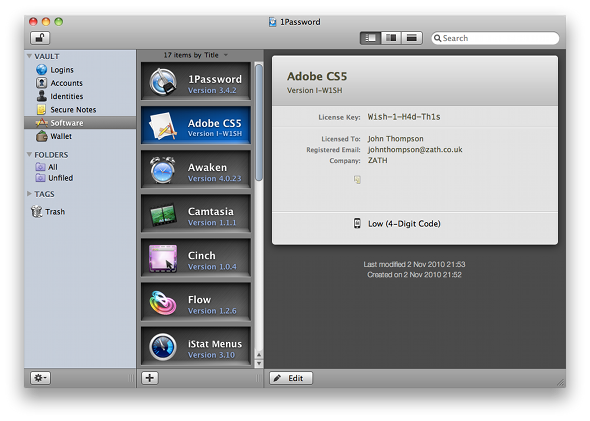Switch to the widescreen layout view button
This screenshot has width=590, height=421.
(x=412, y=38)
